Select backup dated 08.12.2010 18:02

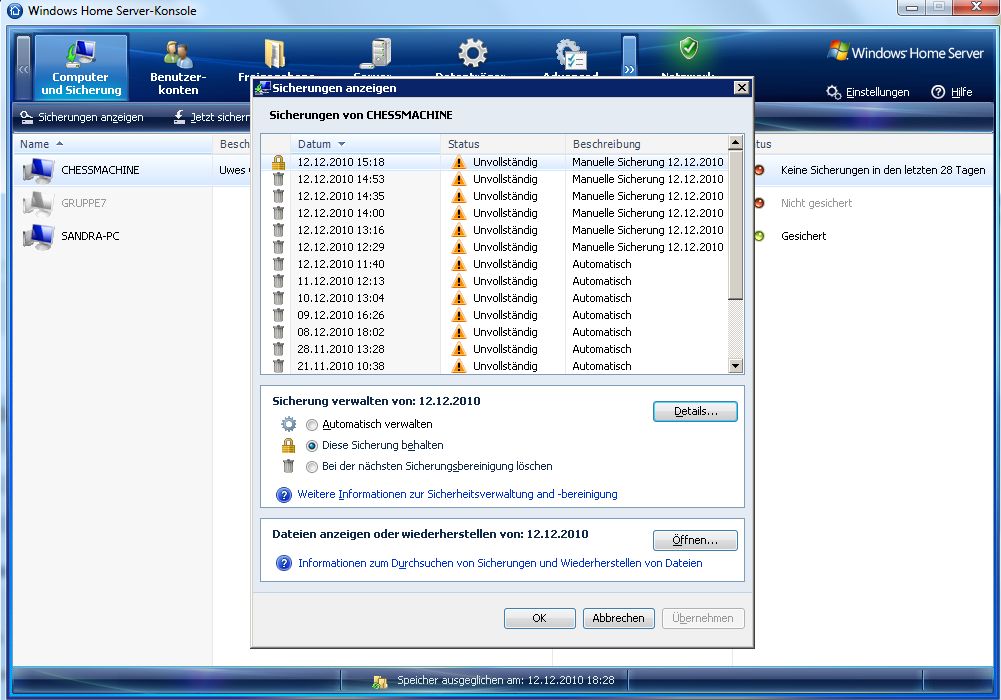click(x=495, y=332)
